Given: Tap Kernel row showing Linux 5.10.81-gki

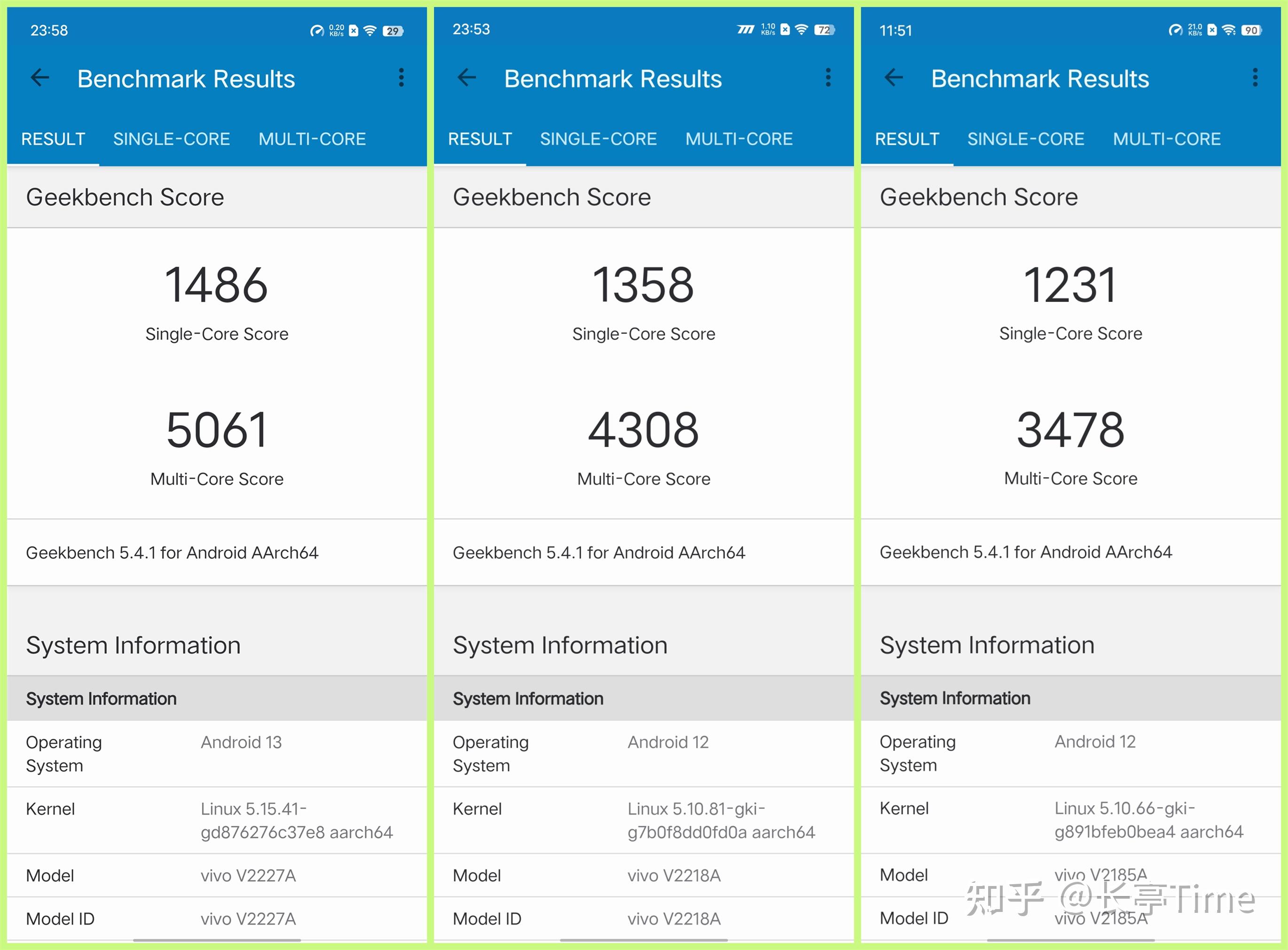Looking at the screenshot, I should 643,820.
